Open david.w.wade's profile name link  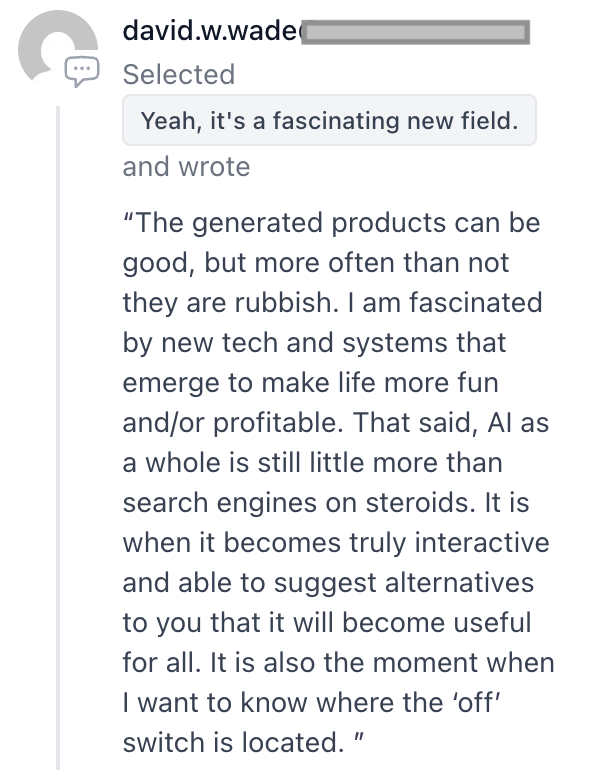210,31
